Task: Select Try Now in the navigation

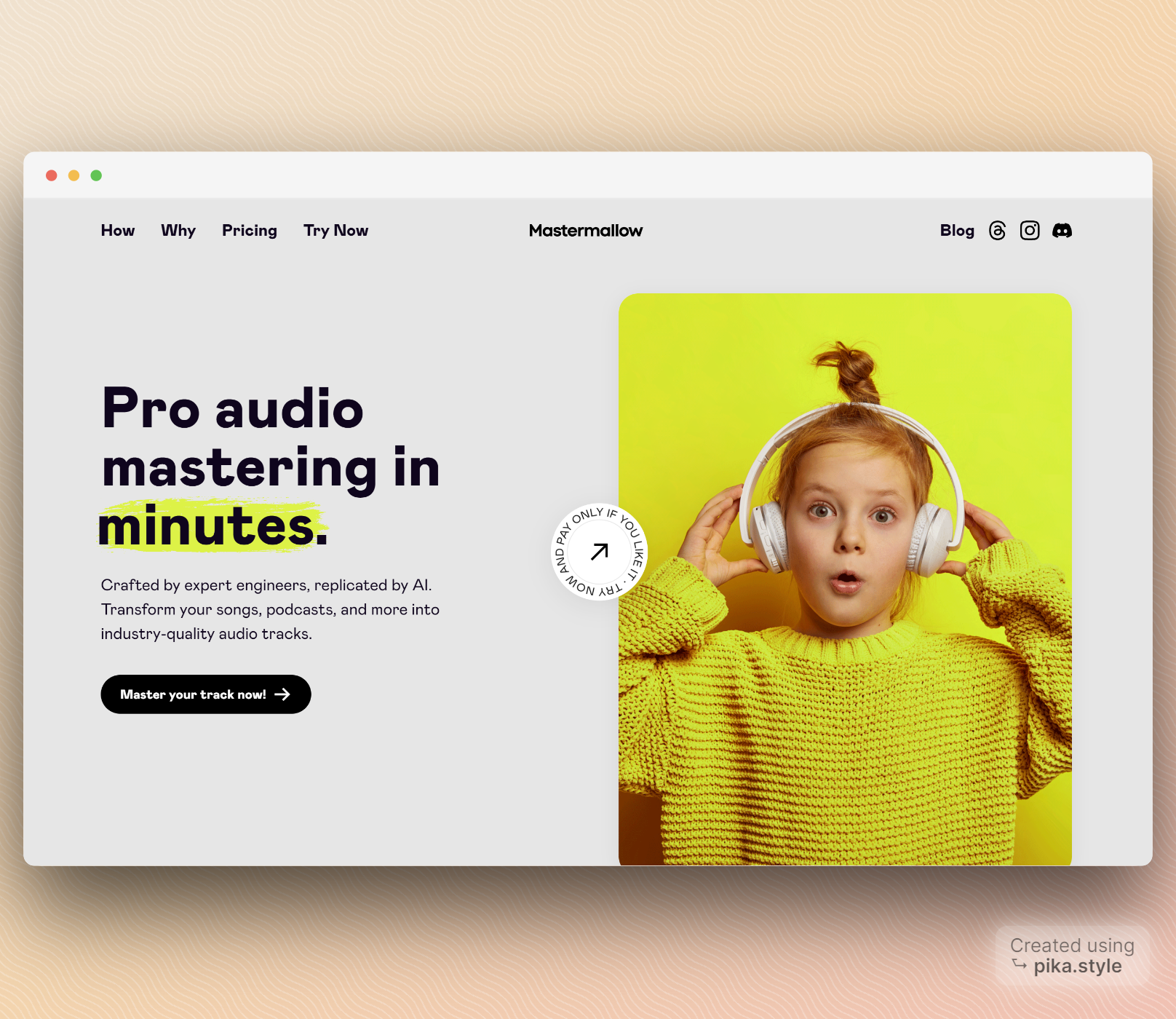Action: (335, 231)
